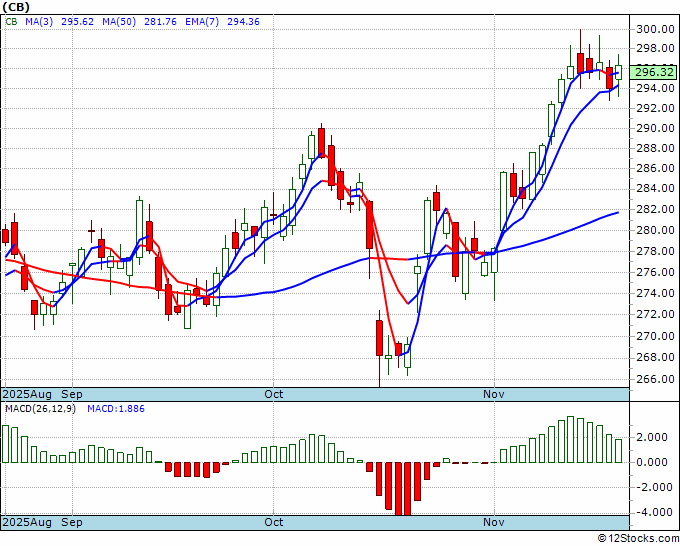Select the Oct marker on the price timeline
This screenshot has width=680, height=546.
tap(274, 394)
